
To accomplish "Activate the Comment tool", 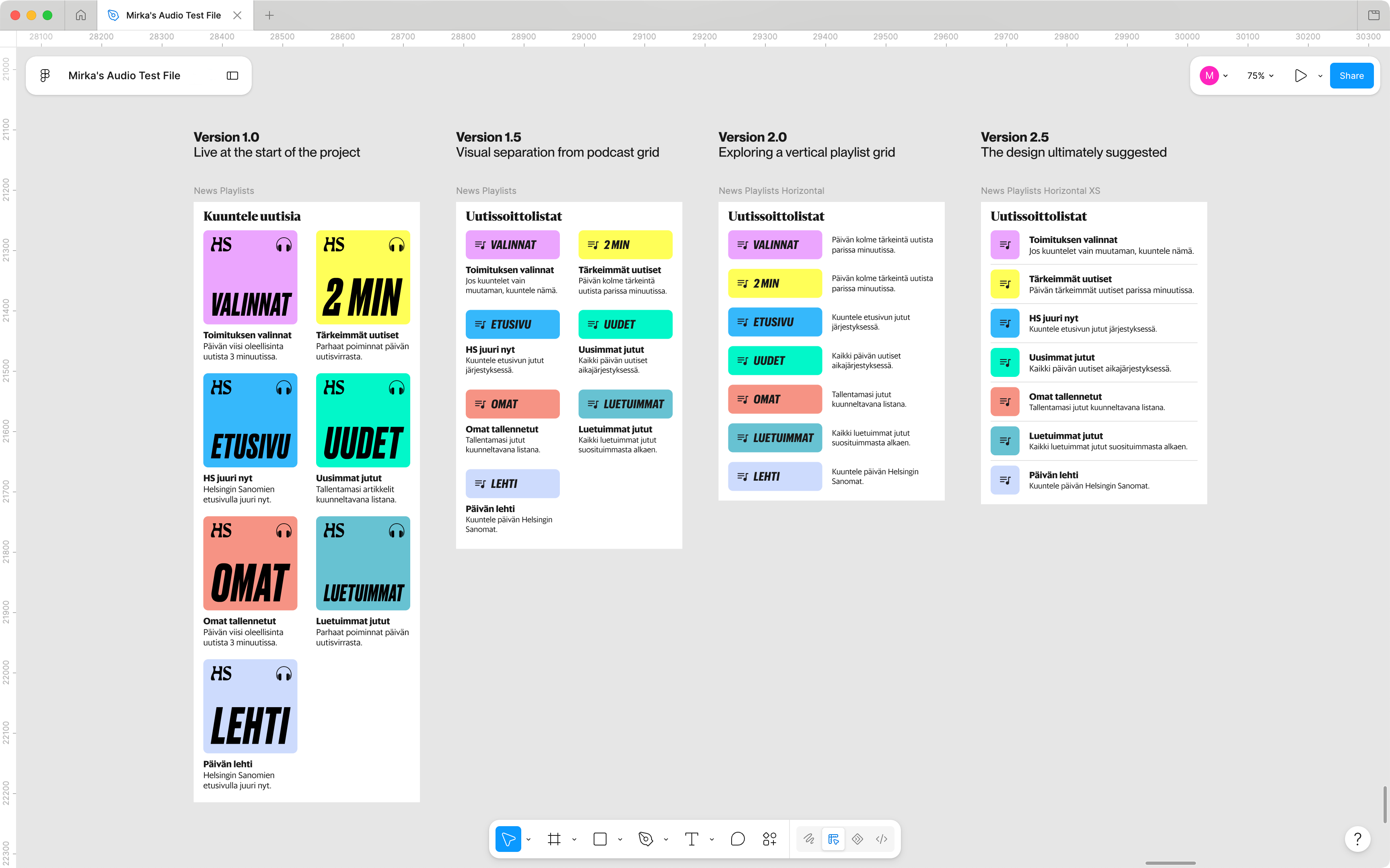I will point(738,839).
